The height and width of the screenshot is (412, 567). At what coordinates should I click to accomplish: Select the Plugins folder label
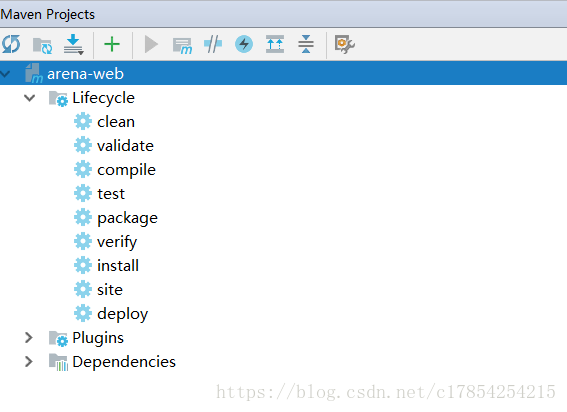tap(98, 338)
